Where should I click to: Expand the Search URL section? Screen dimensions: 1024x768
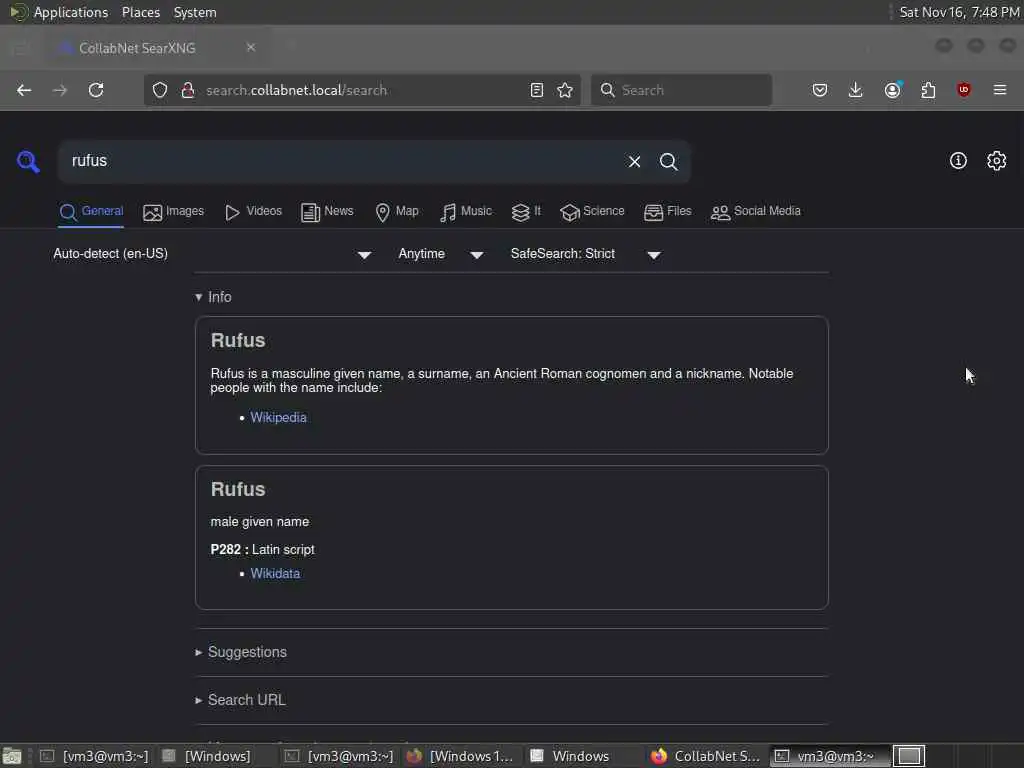pyautogui.click(x=240, y=700)
